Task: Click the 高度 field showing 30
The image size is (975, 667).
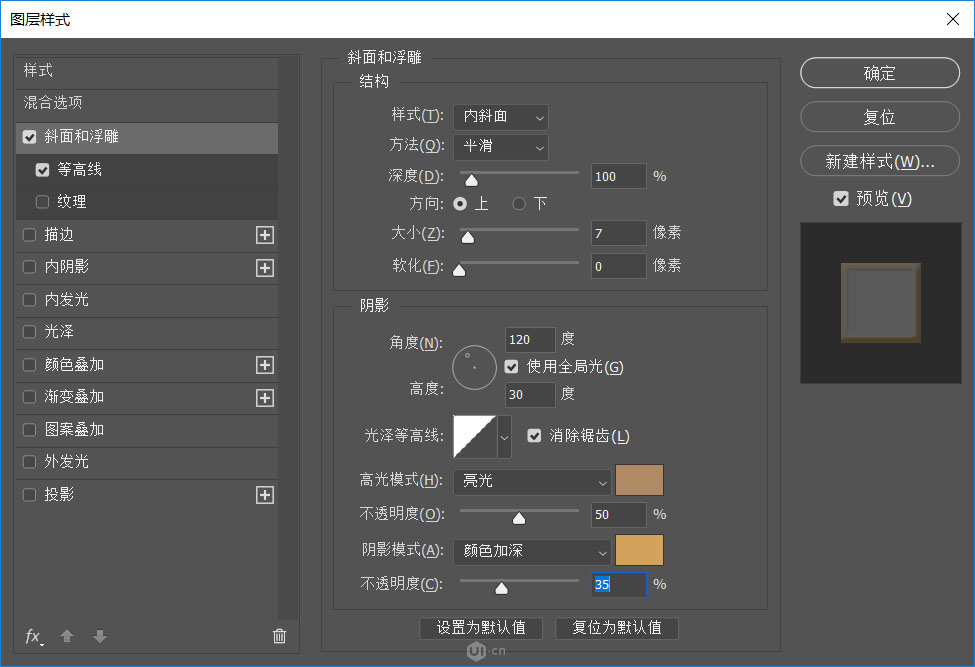Action: click(530, 395)
